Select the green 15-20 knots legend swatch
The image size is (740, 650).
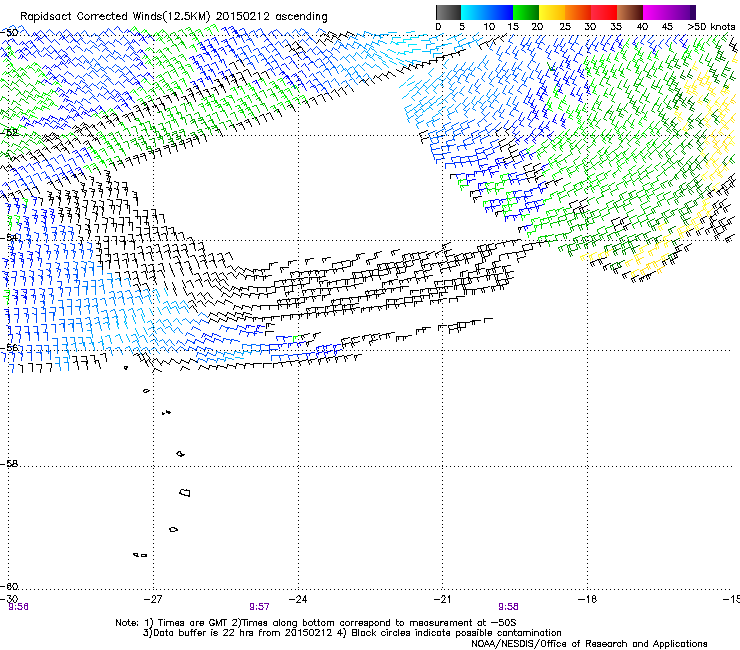point(526,12)
